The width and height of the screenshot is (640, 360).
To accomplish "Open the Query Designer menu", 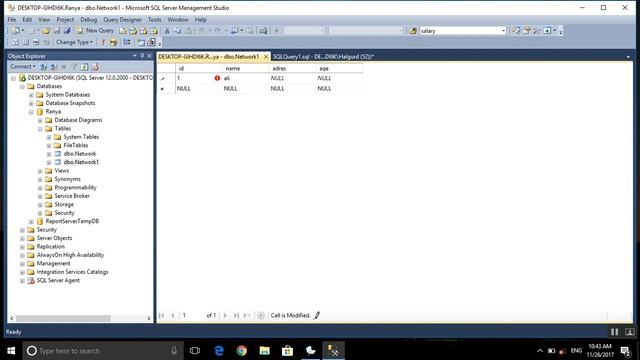I will click(122, 20).
